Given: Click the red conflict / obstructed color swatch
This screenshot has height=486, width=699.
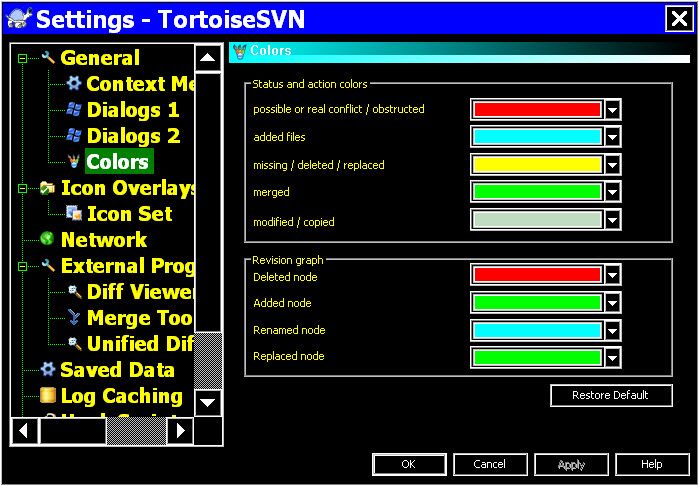Looking at the screenshot, I should 537,110.
